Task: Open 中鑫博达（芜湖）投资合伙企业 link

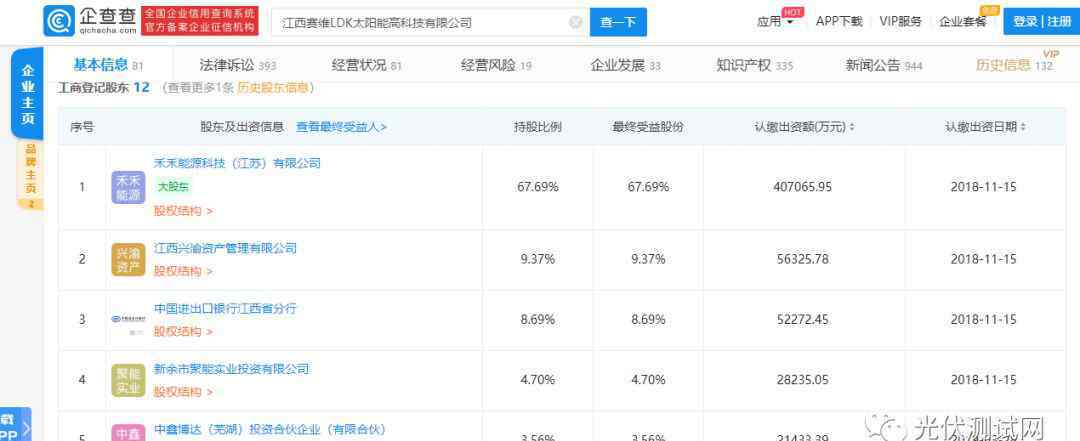Action: pos(269,429)
